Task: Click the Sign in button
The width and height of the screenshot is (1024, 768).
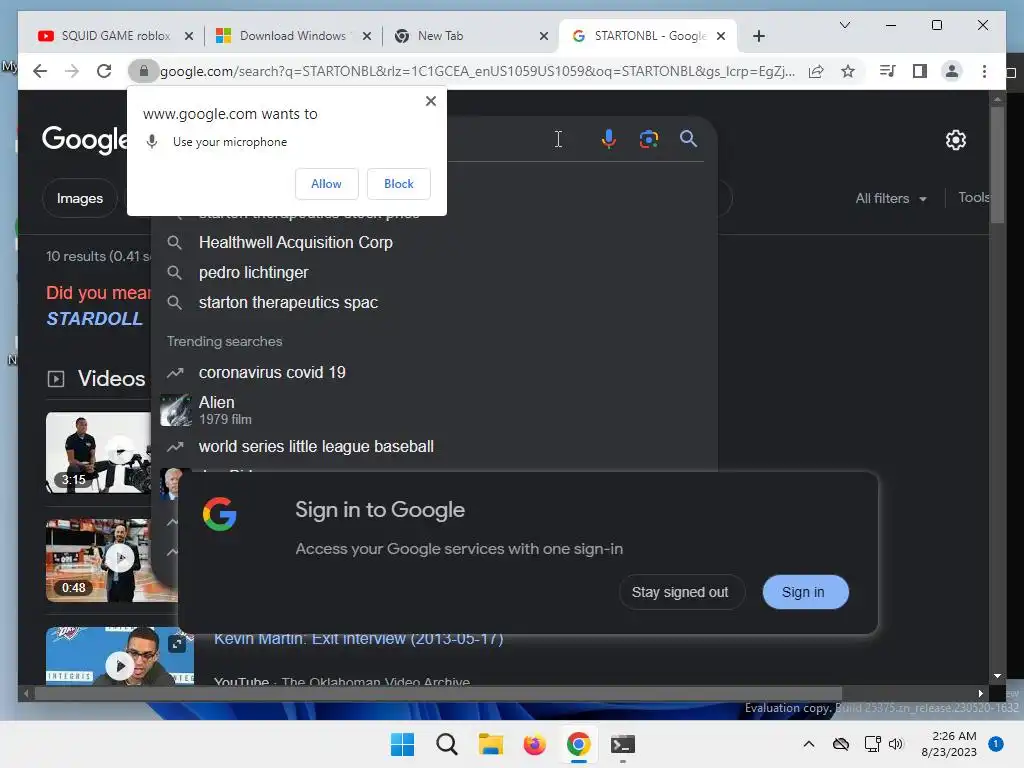Action: click(x=805, y=592)
